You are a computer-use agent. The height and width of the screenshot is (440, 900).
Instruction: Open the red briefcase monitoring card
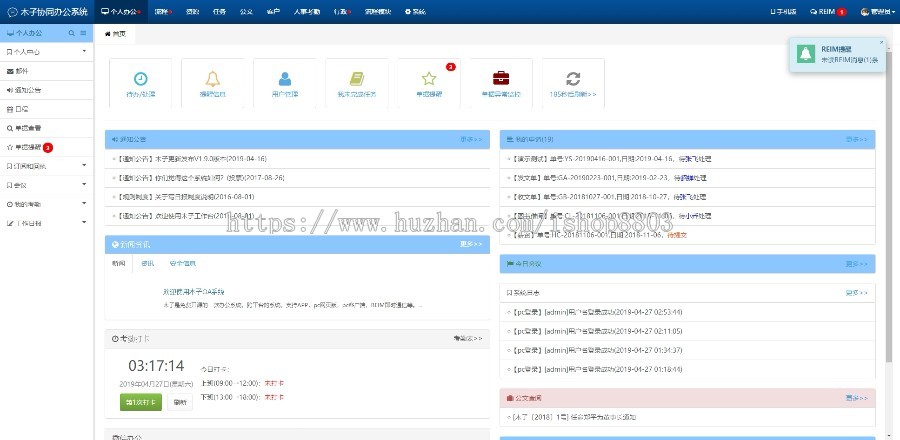click(501, 83)
